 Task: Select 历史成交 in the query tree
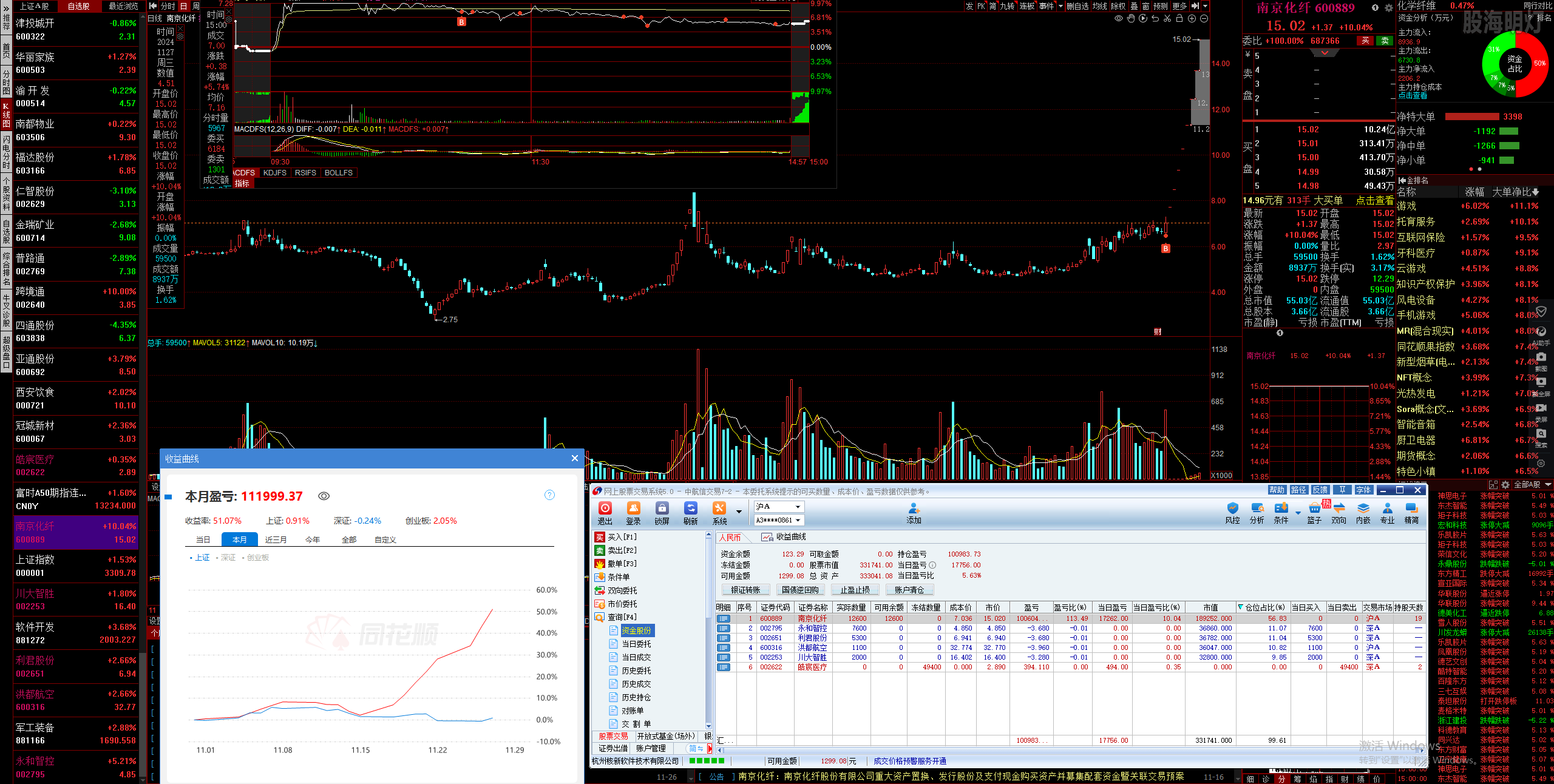[636, 684]
